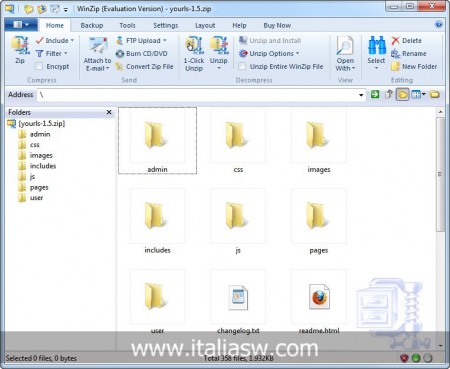This screenshot has height=369, width=450.
Task: Click the folder icon at address bar end
Action: coord(434,95)
